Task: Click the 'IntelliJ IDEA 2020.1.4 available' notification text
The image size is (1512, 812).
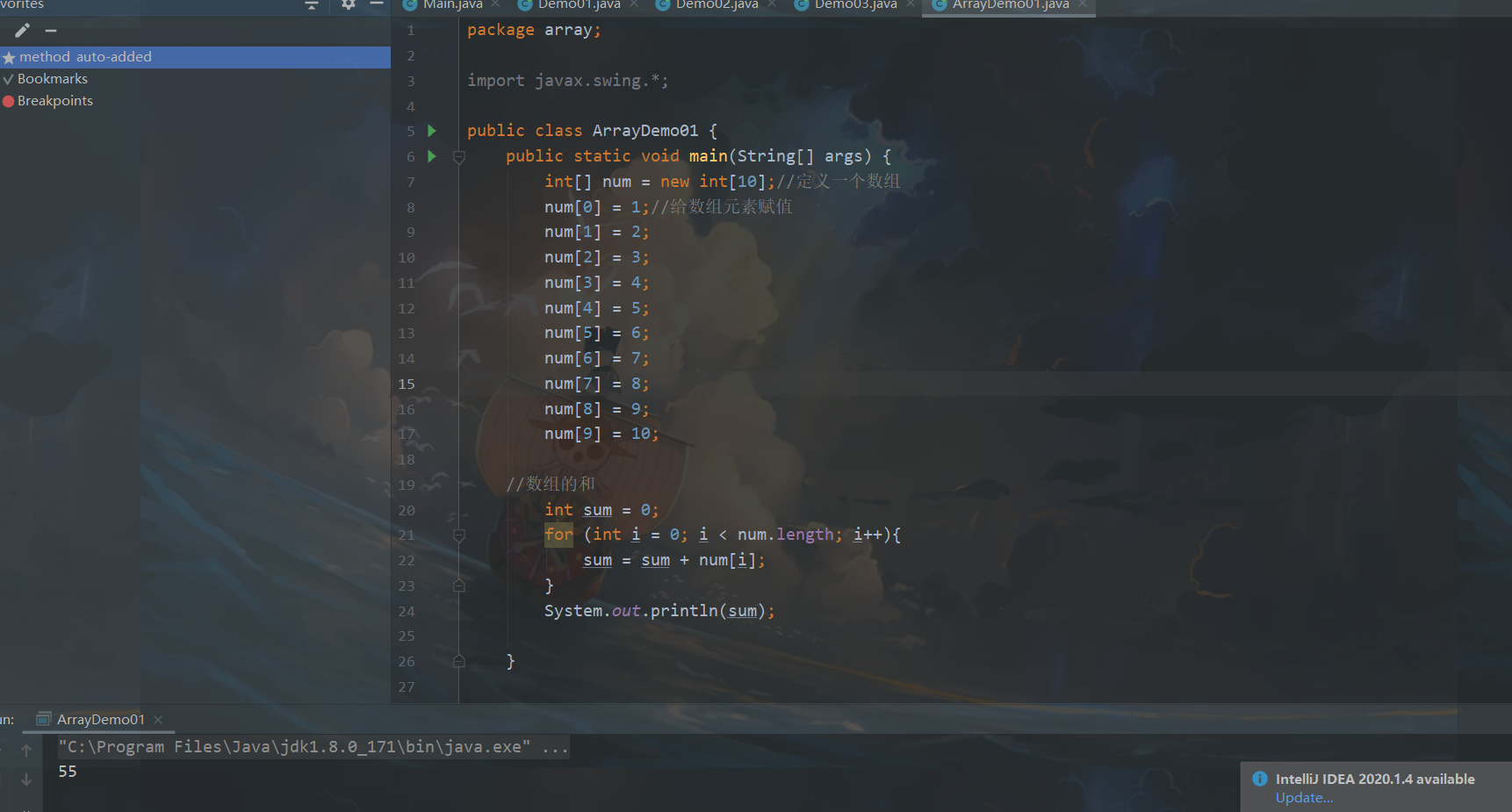Action: tap(1375, 779)
